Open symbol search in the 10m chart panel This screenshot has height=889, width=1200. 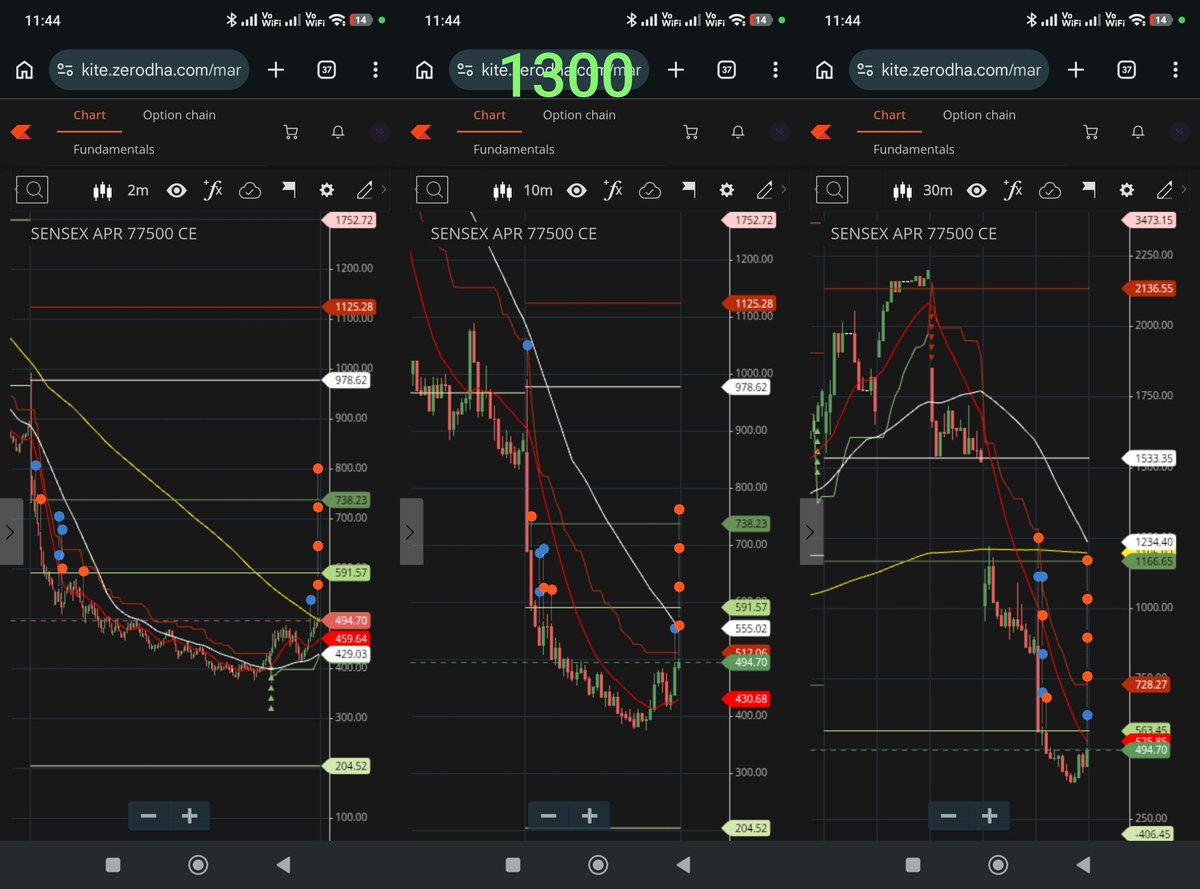click(x=432, y=189)
